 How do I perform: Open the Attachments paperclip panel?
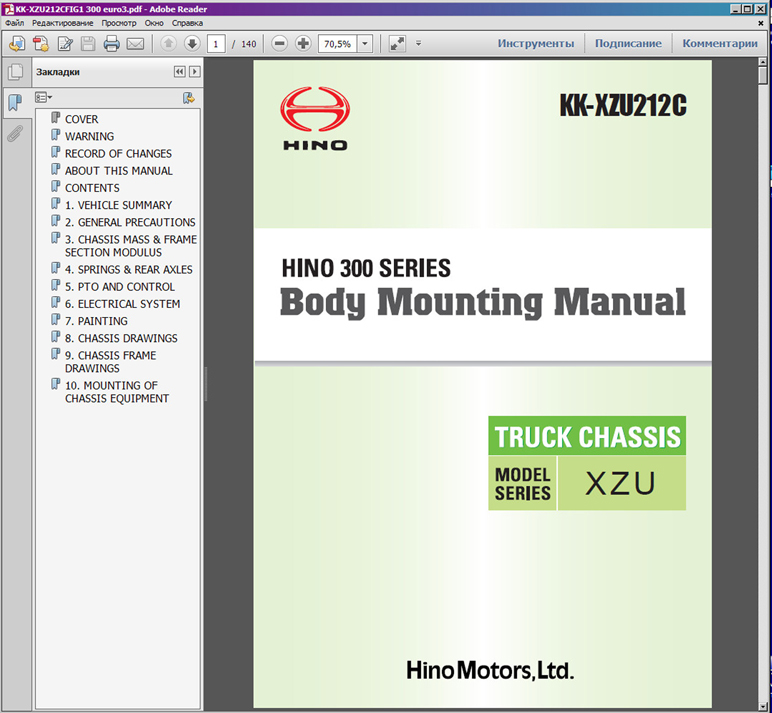click(15, 133)
